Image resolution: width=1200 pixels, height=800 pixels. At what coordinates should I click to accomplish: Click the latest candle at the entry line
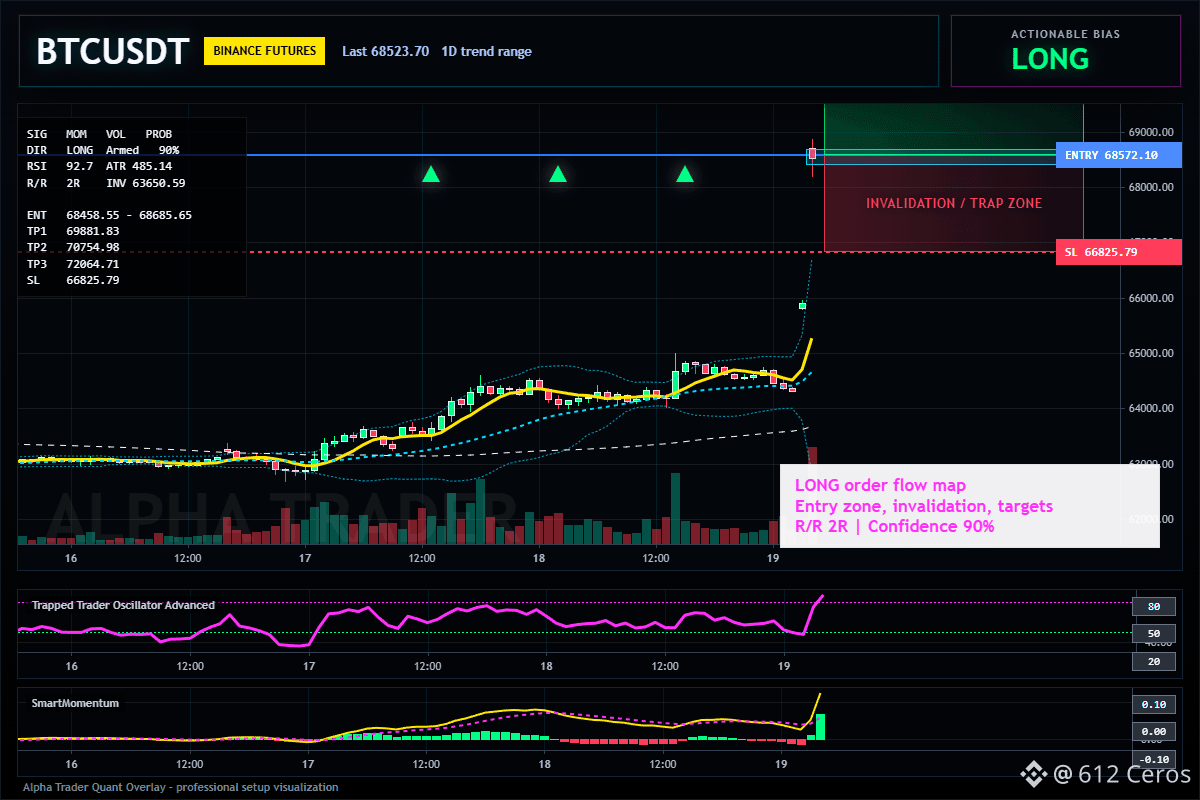click(813, 155)
